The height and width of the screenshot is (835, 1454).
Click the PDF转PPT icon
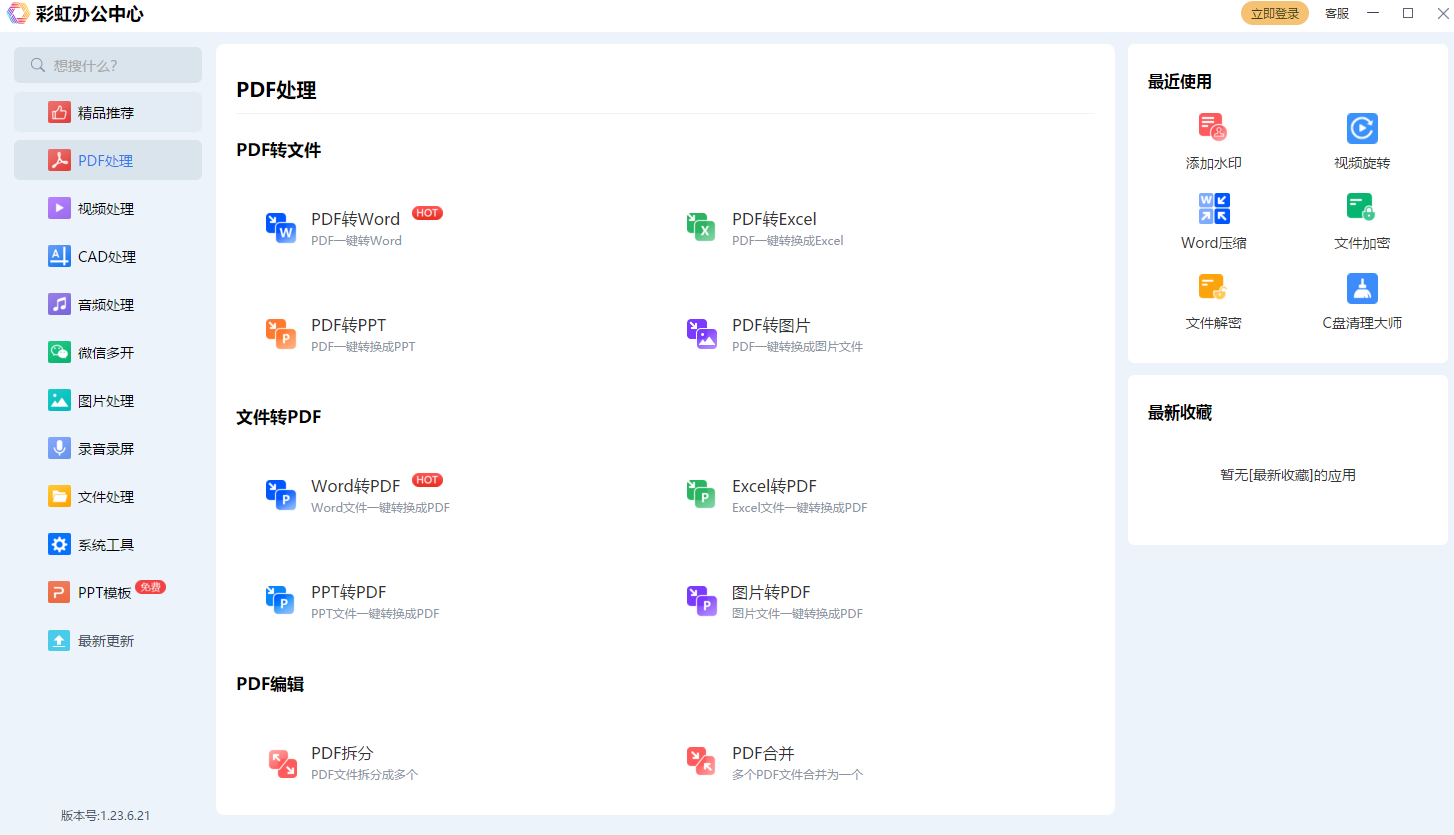pos(281,334)
